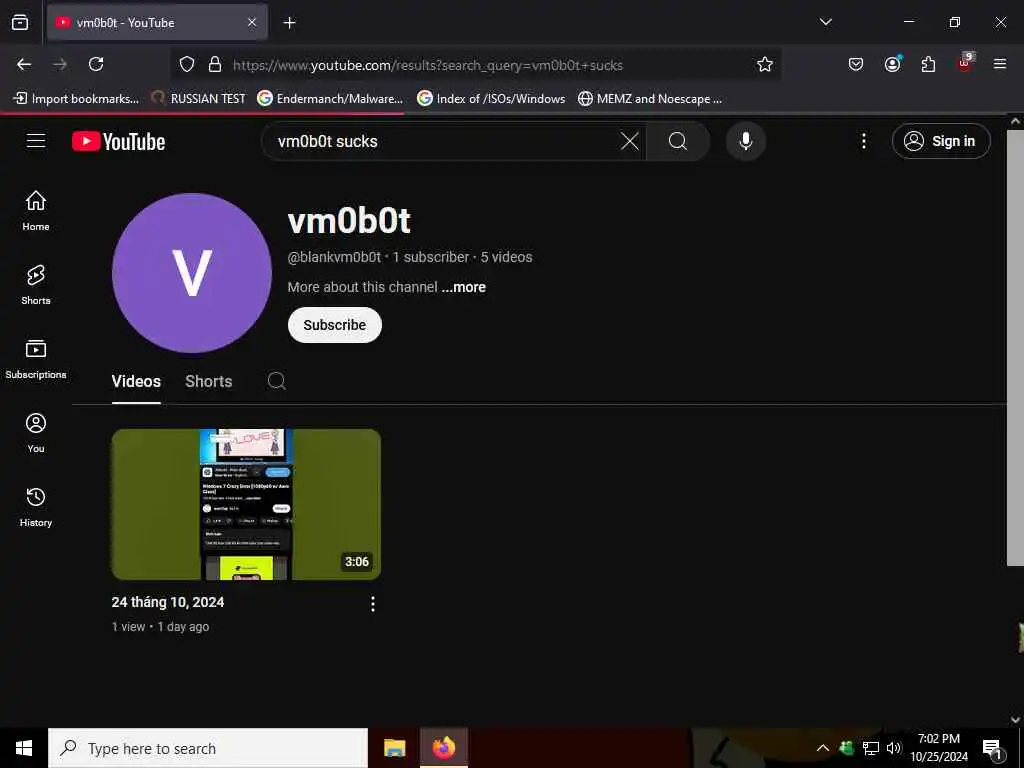Subscribe to the vm0b0t channel

[x=334, y=325]
